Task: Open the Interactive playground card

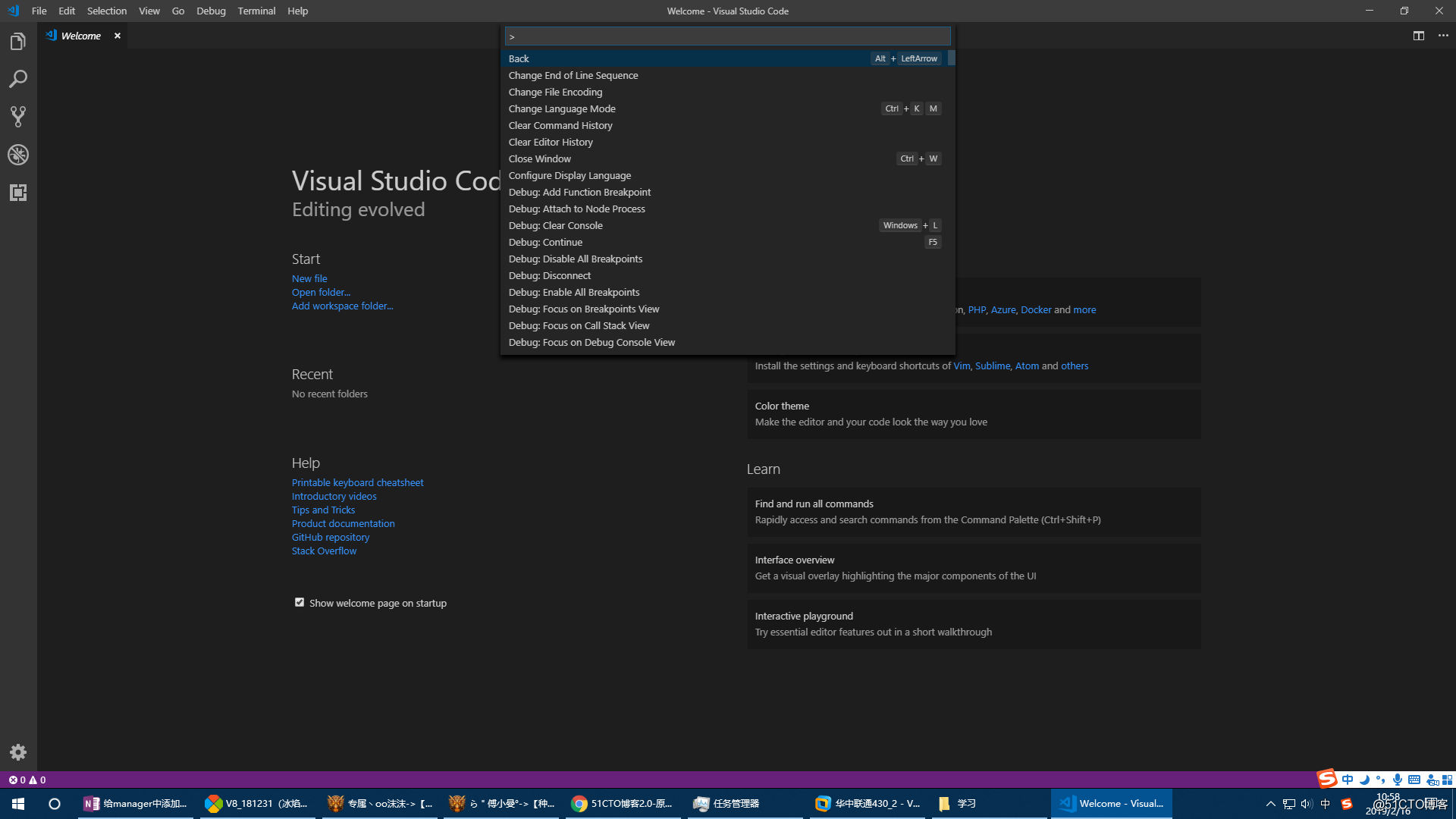Action: 974,624
